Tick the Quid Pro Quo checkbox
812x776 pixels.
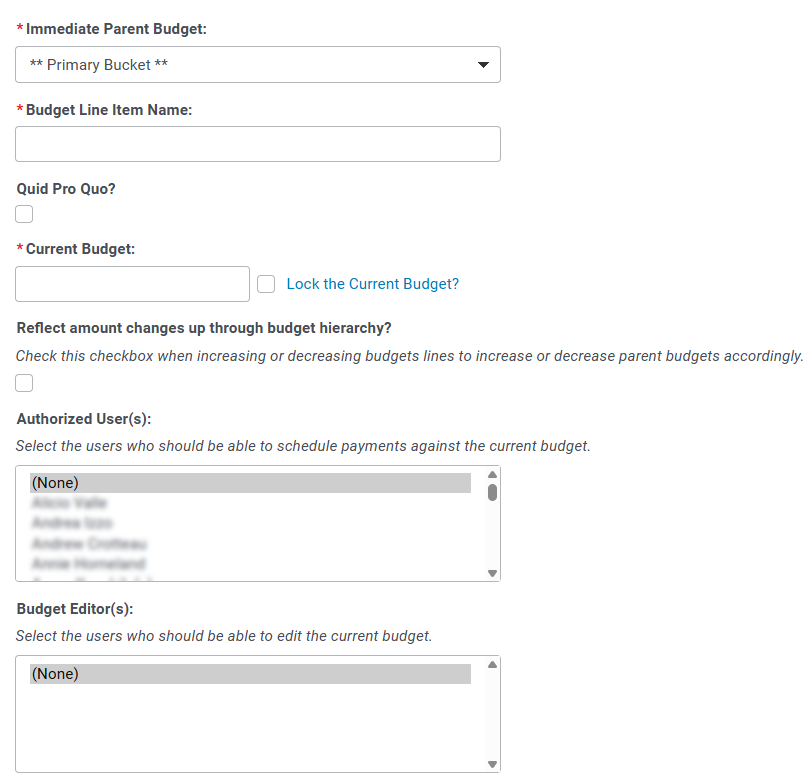coord(24,214)
